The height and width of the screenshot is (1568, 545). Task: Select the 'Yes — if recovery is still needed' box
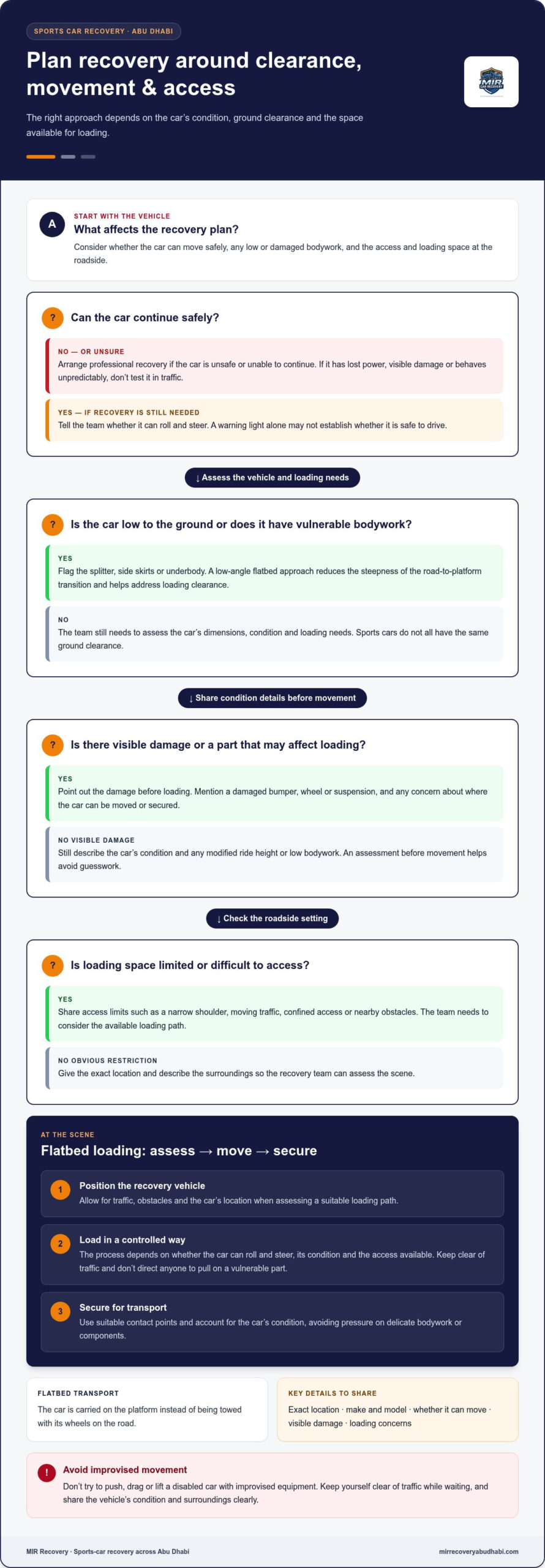coord(274,420)
